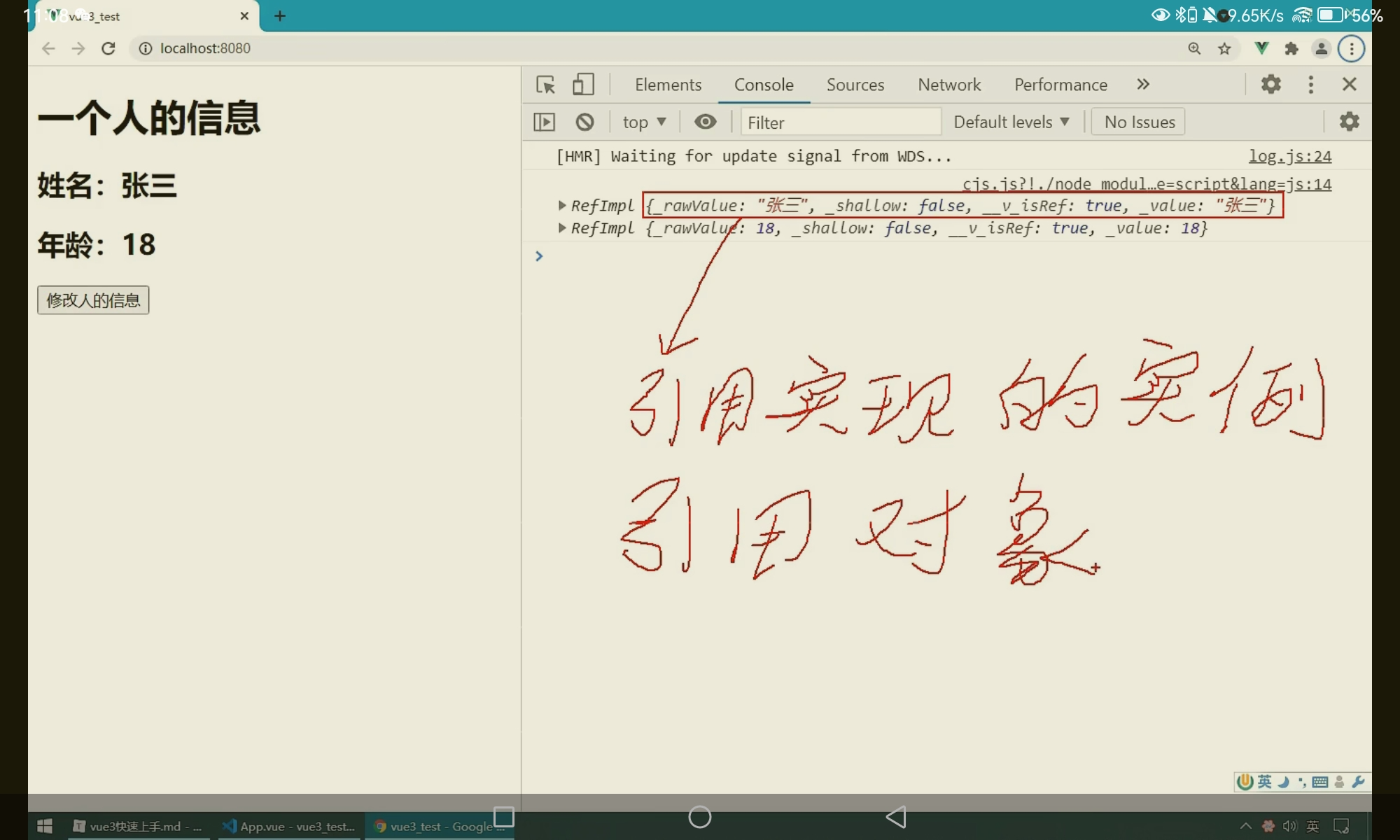Image resolution: width=1400 pixels, height=840 pixels.
Task: Select the inspect element picker icon
Action: tap(545, 85)
